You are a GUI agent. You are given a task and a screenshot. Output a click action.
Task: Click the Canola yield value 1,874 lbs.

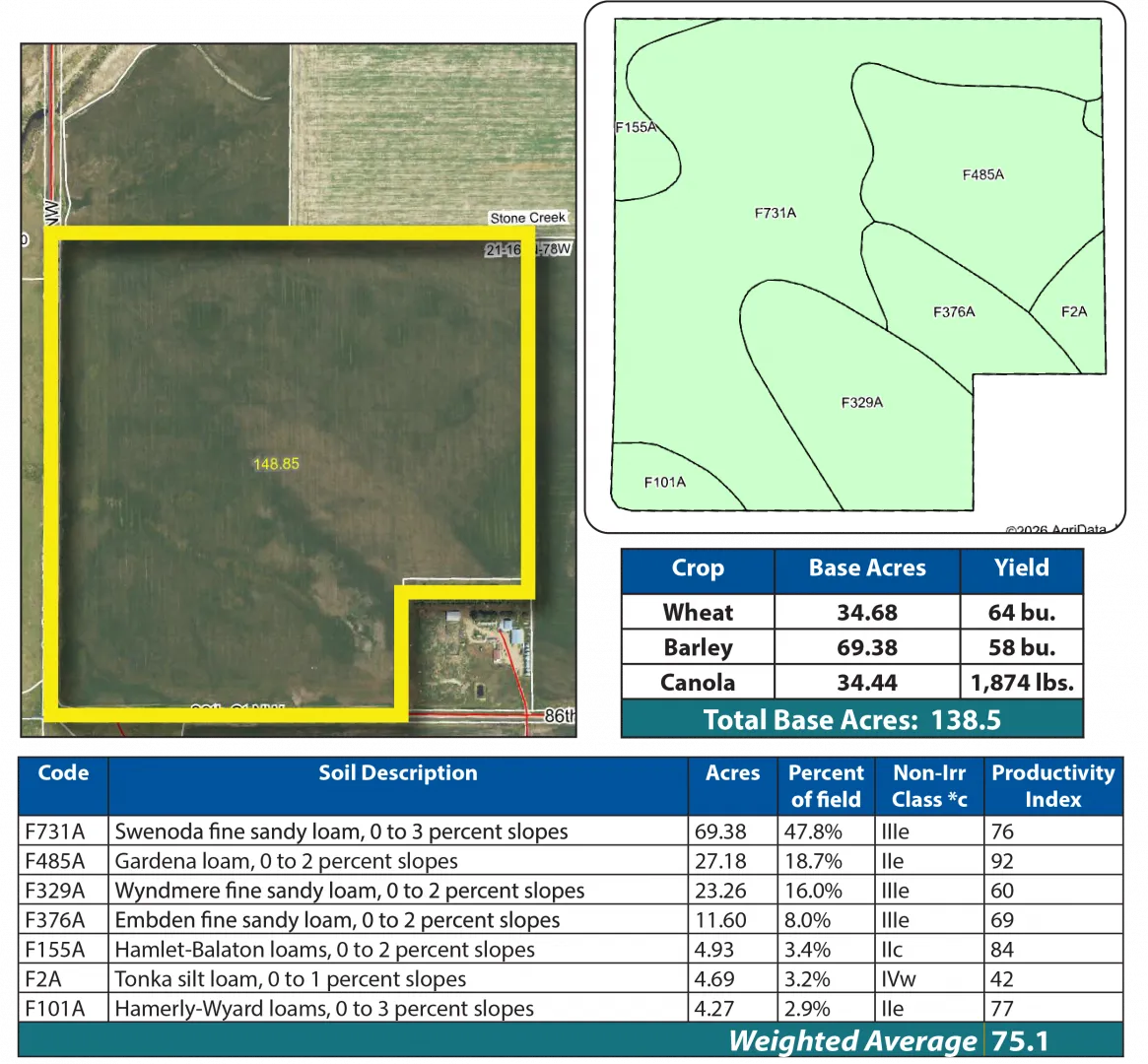1021,683
